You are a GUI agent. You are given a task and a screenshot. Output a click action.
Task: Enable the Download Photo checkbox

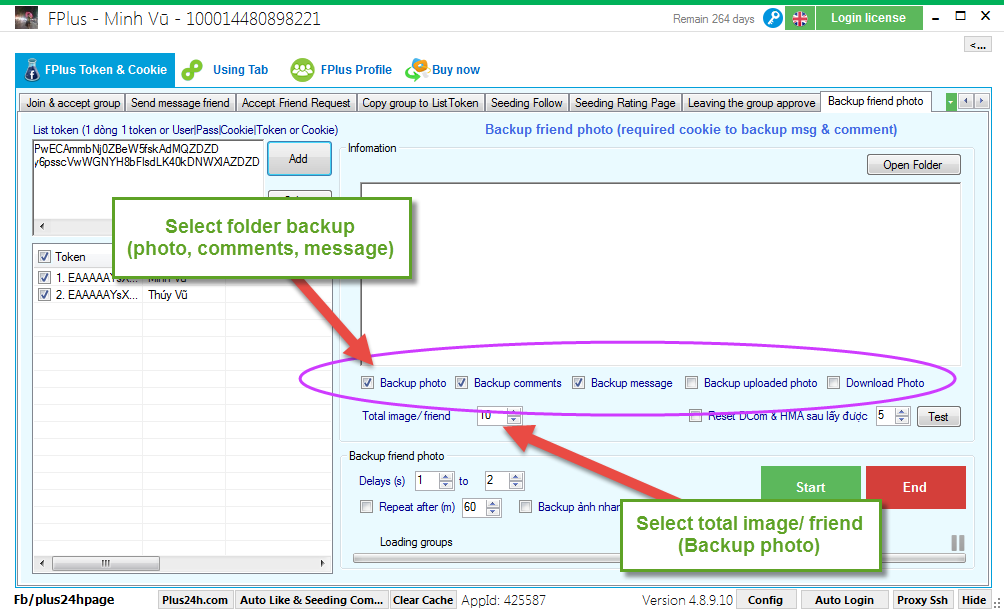pyautogui.click(x=834, y=383)
